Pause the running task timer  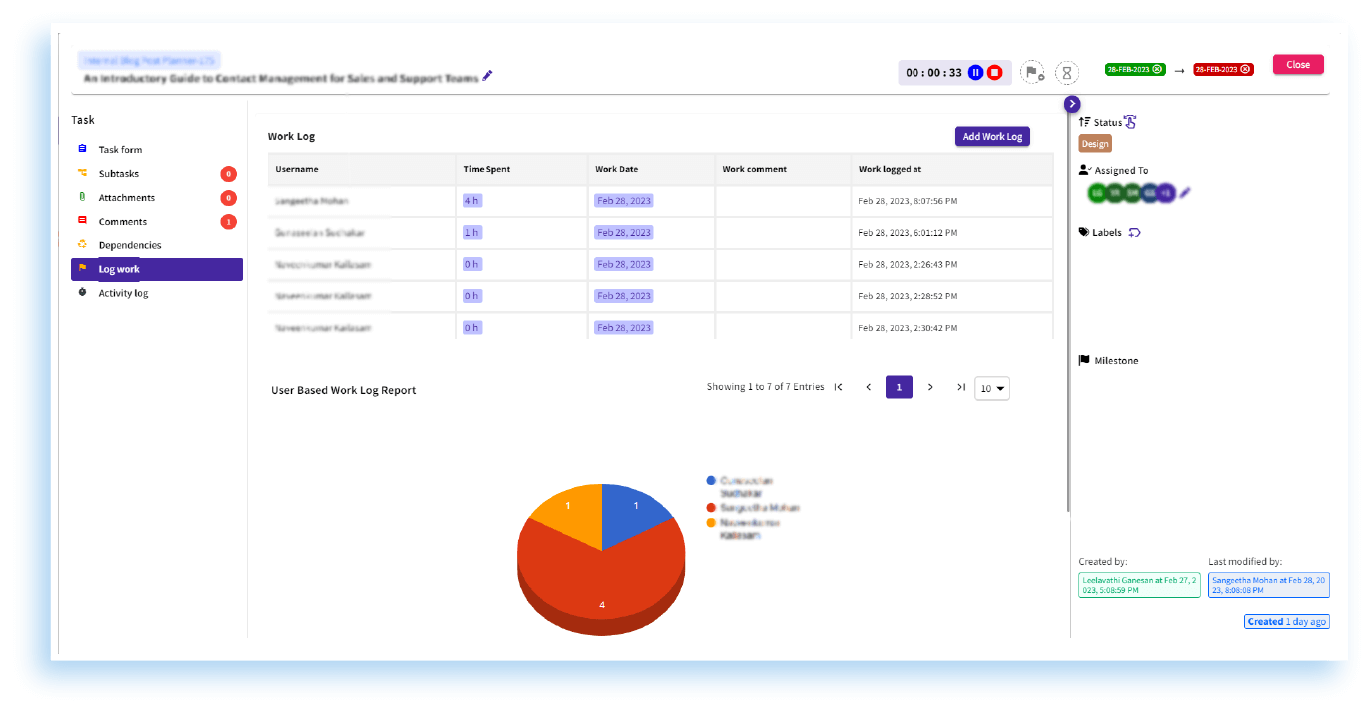(x=975, y=72)
